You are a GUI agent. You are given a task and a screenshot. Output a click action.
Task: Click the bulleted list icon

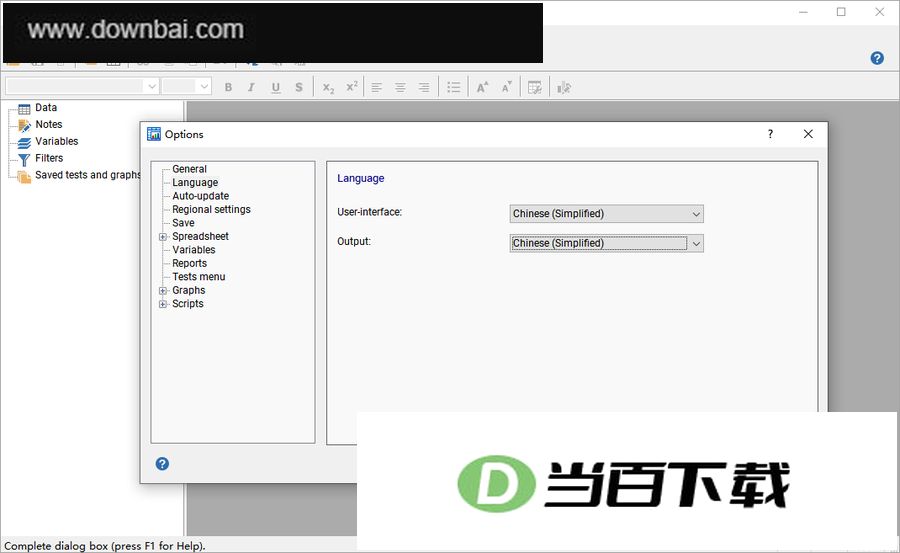453,87
